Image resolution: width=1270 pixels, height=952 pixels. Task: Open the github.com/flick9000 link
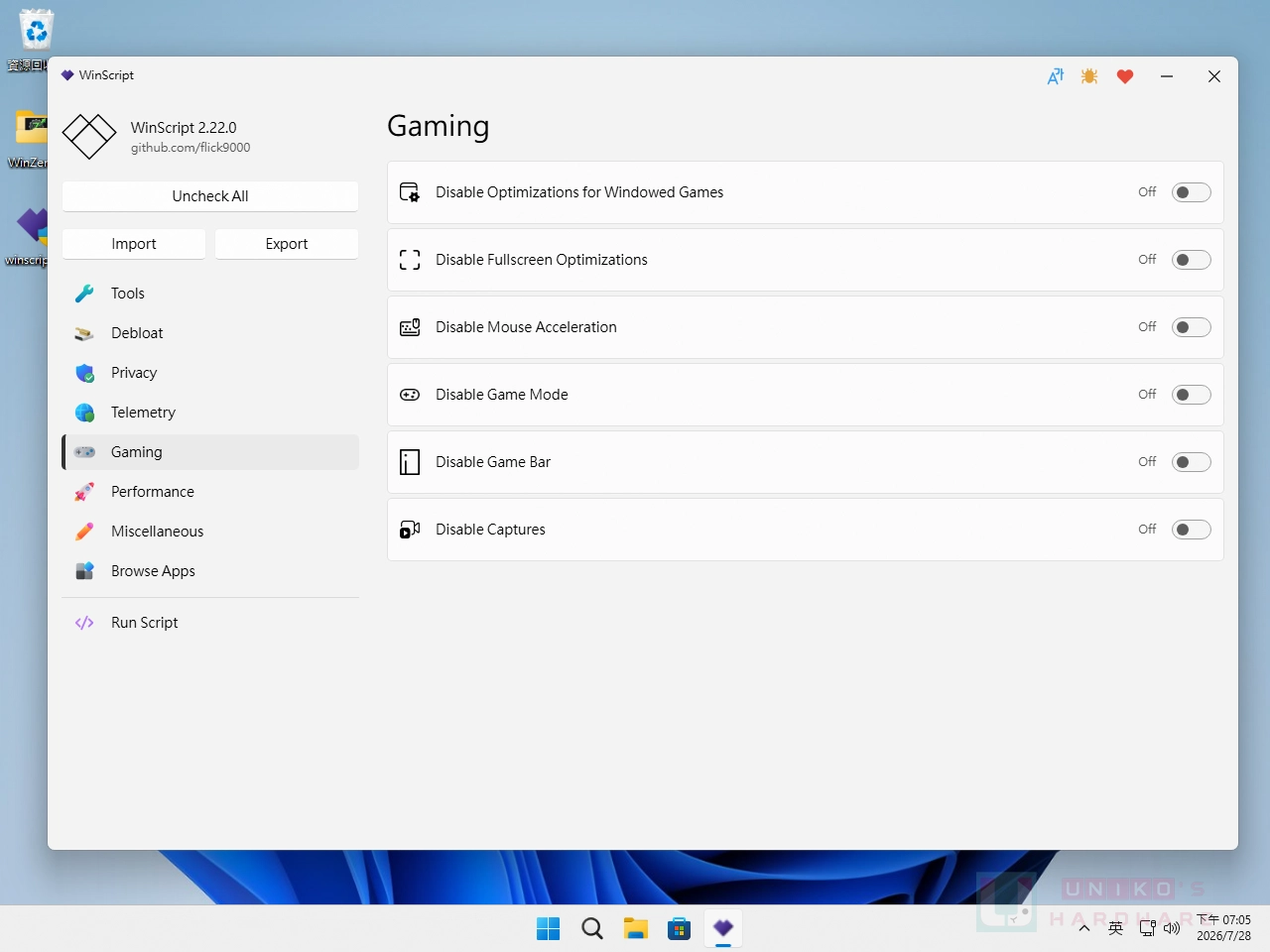click(x=190, y=148)
